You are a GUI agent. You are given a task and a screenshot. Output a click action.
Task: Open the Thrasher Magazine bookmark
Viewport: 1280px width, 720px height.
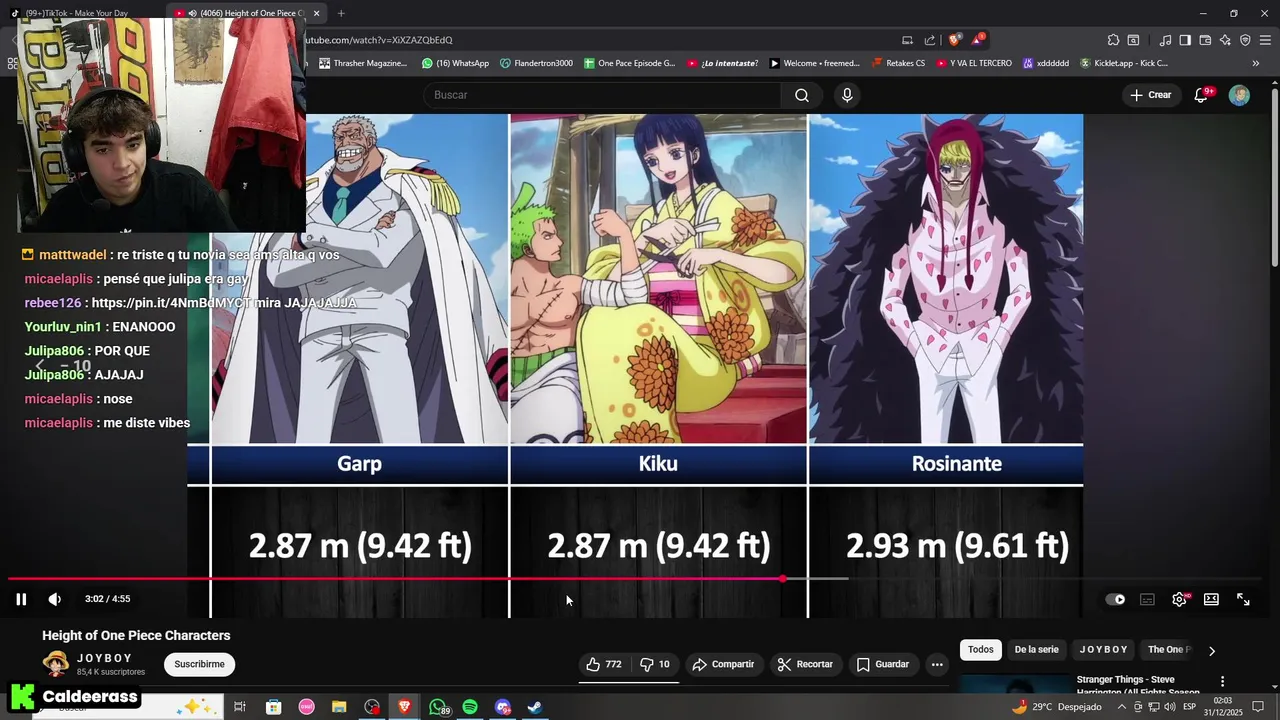[x=363, y=63]
